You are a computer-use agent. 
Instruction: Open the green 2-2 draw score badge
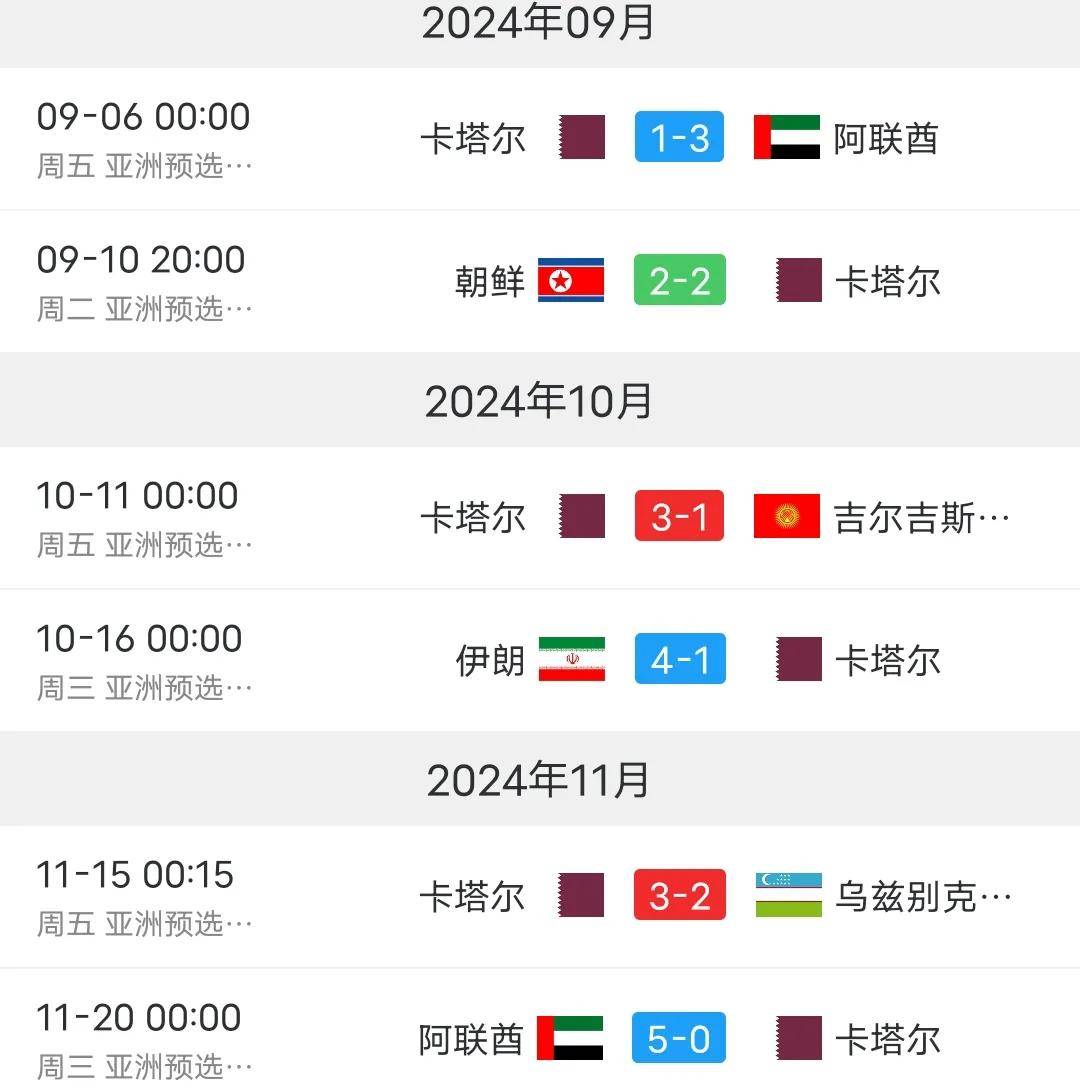679,281
